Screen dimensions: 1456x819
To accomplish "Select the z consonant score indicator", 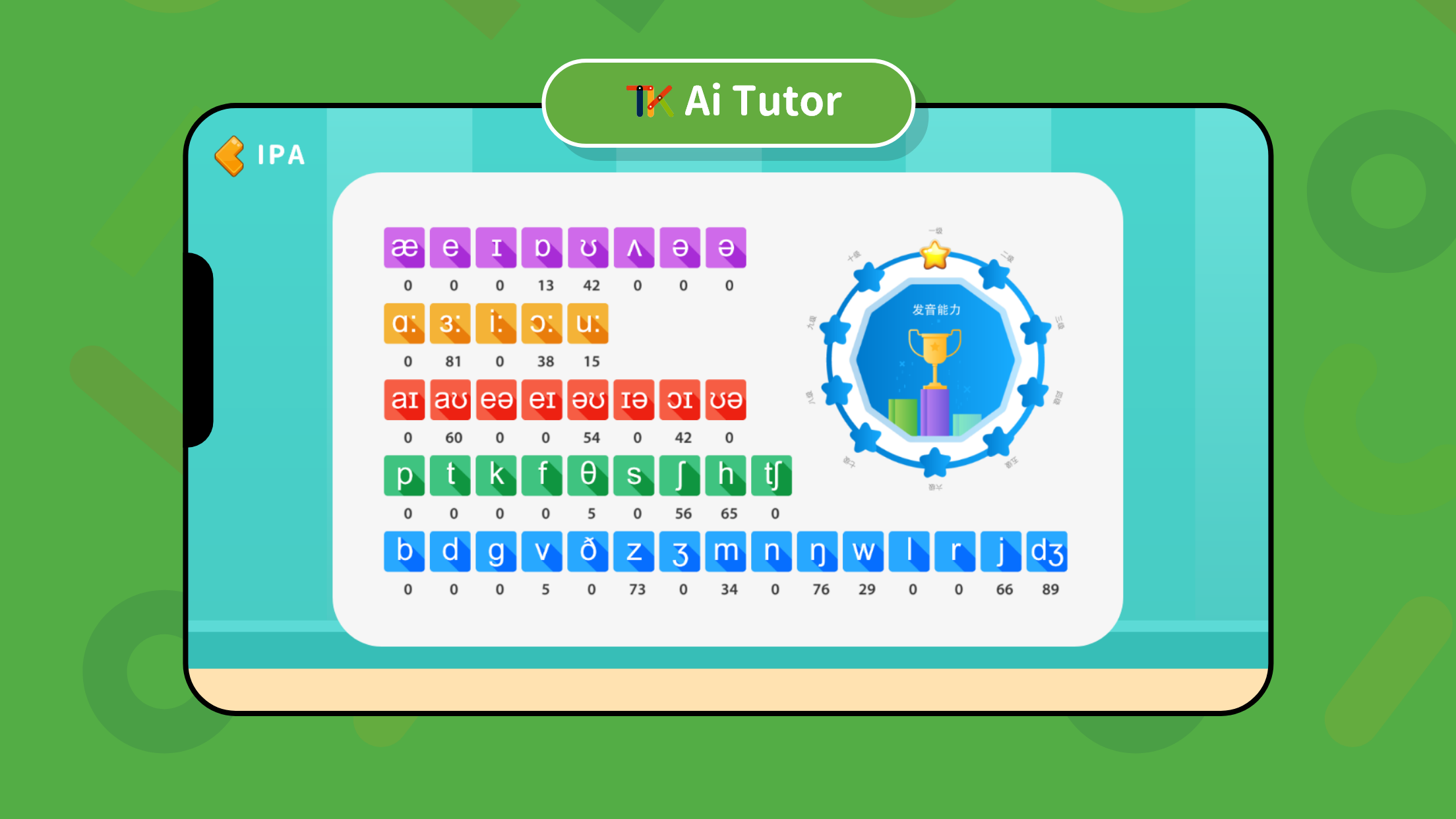I will pos(634,588).
